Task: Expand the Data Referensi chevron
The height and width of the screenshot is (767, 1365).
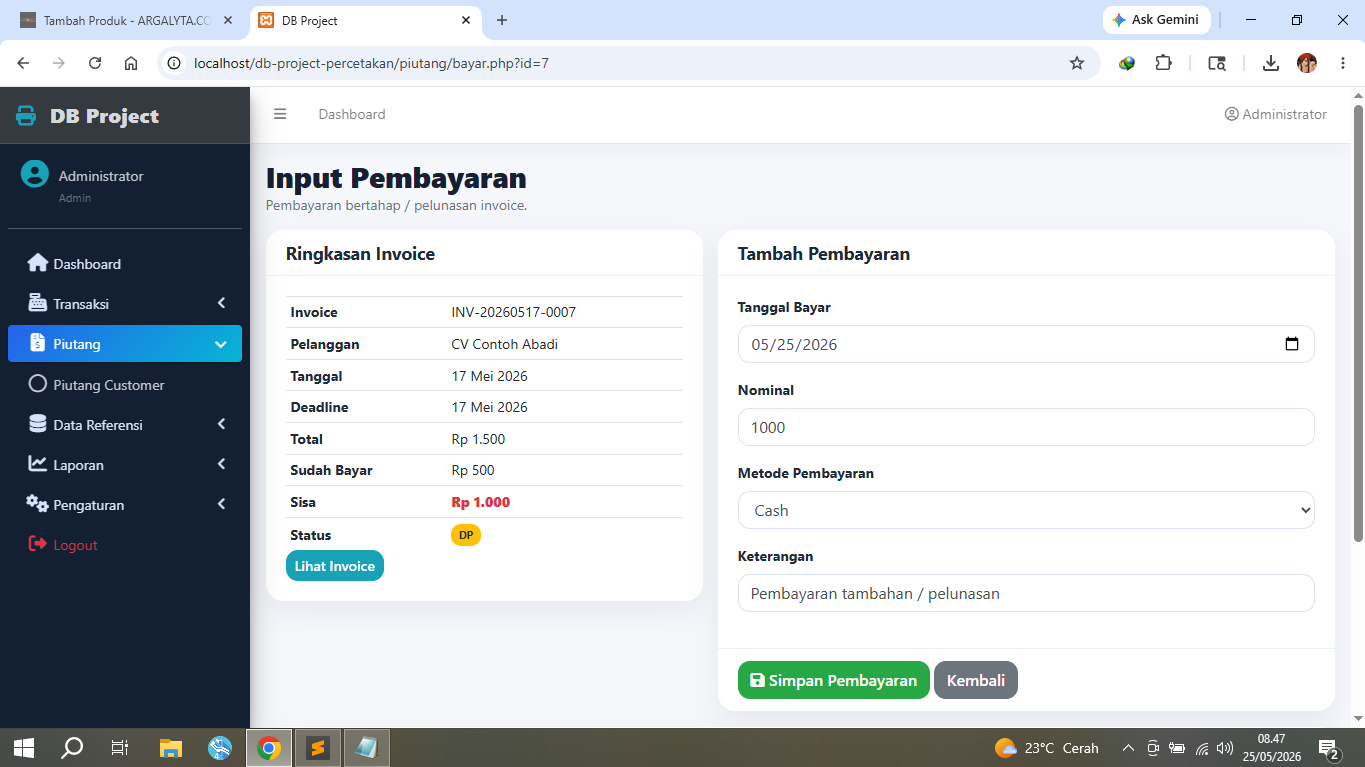Action: coord(222,424)
